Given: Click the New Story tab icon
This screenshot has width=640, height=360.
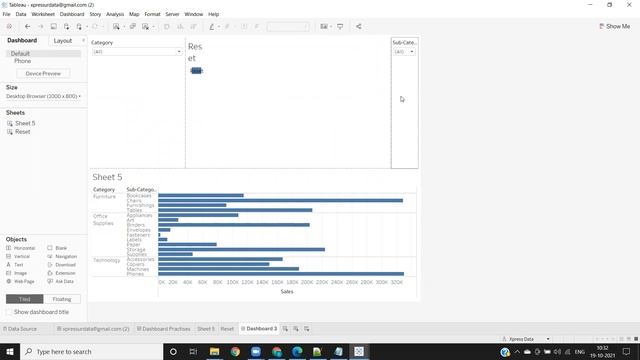Looking at the screenshot, I should 307,329.
